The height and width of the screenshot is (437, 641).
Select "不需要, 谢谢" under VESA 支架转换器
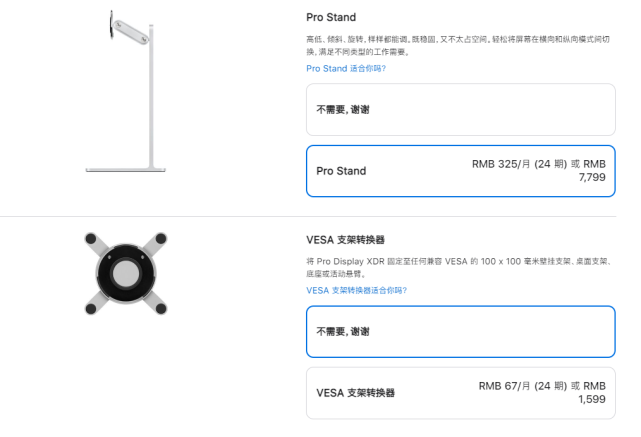[461, 332]
